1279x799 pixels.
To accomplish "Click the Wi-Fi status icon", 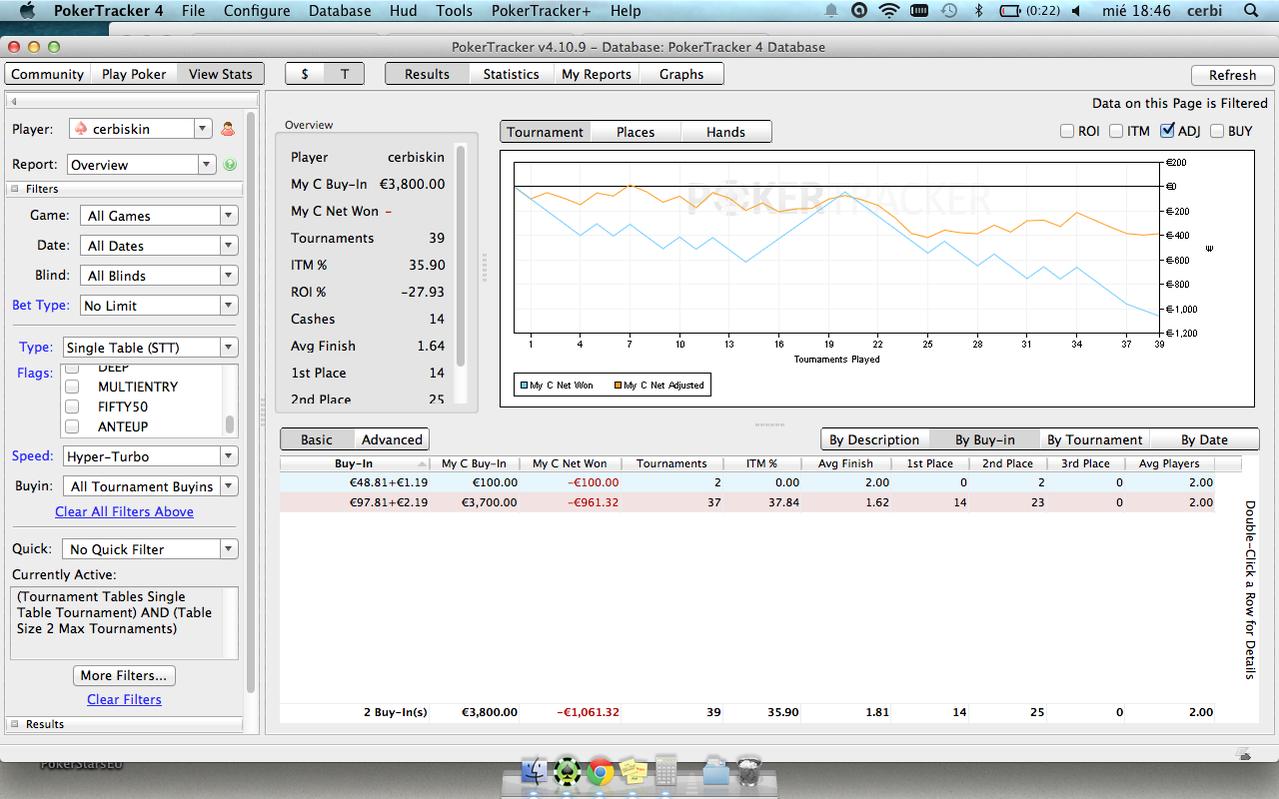I will tap(889, 11).
